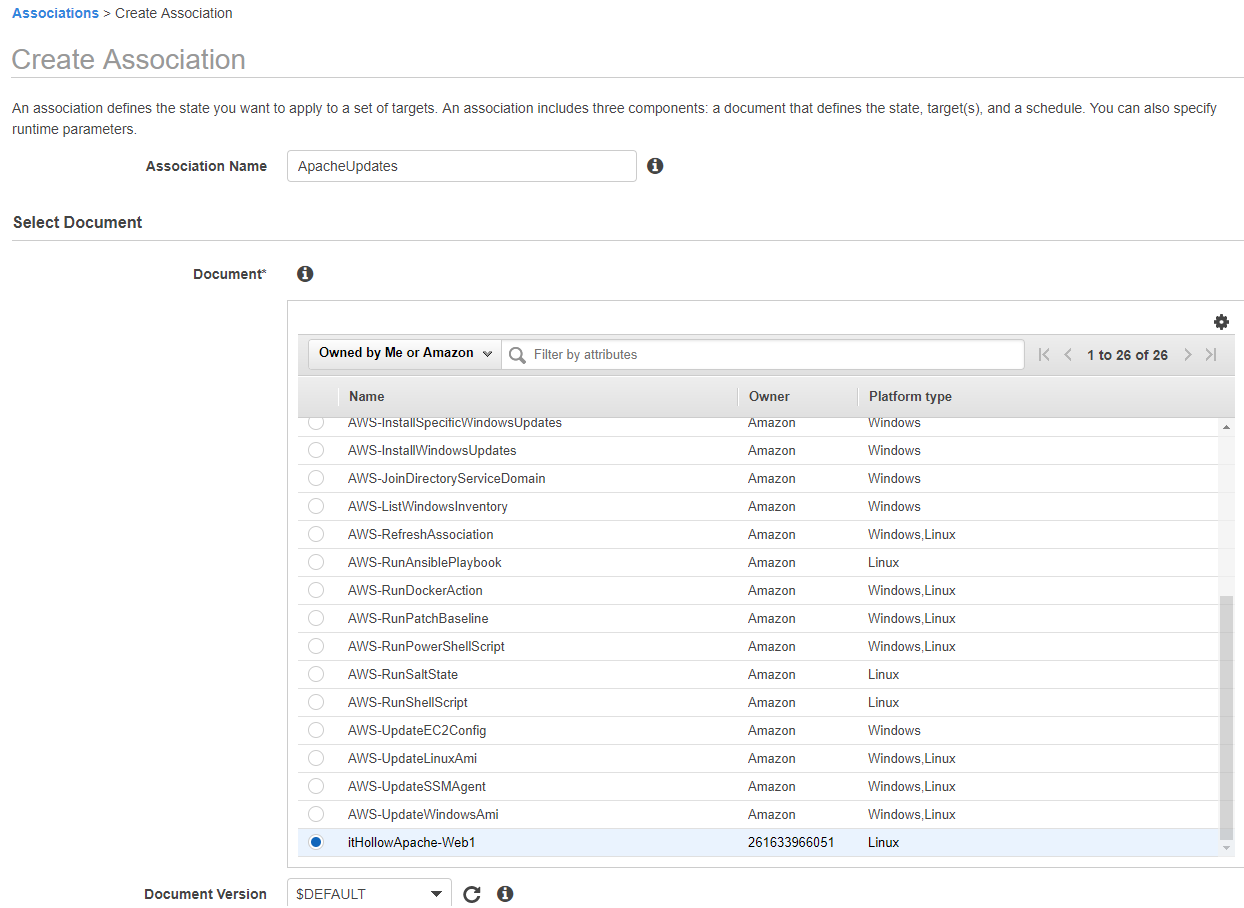
Task: Click the info icon beside Association Name
Action: click(655, 166)
